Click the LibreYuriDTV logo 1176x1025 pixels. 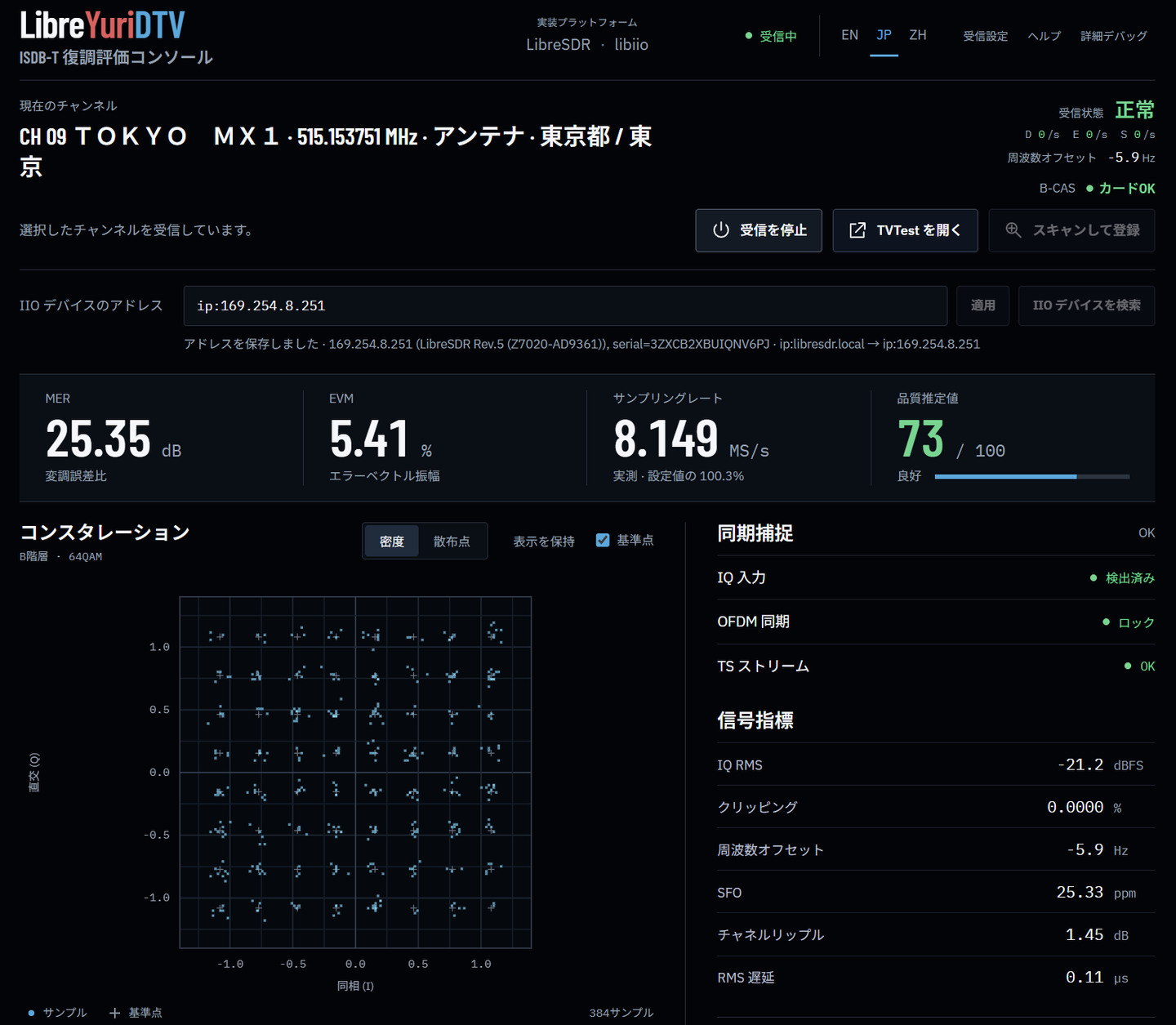tap(102, 25)
